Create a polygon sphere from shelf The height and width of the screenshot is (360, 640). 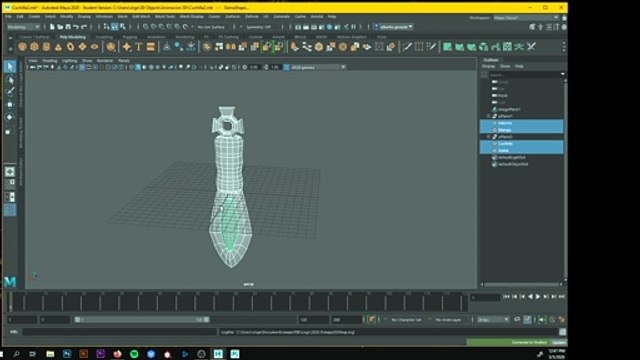coord(22,47)
